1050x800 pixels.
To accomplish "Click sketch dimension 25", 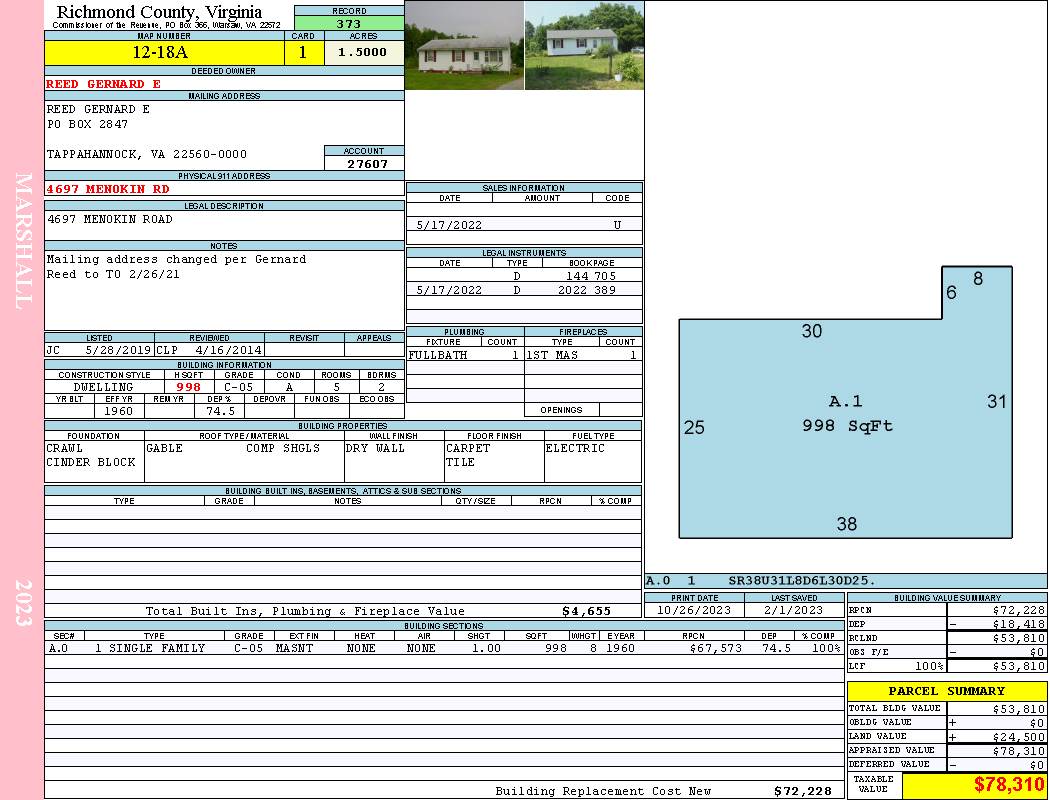I will point(694,427).
